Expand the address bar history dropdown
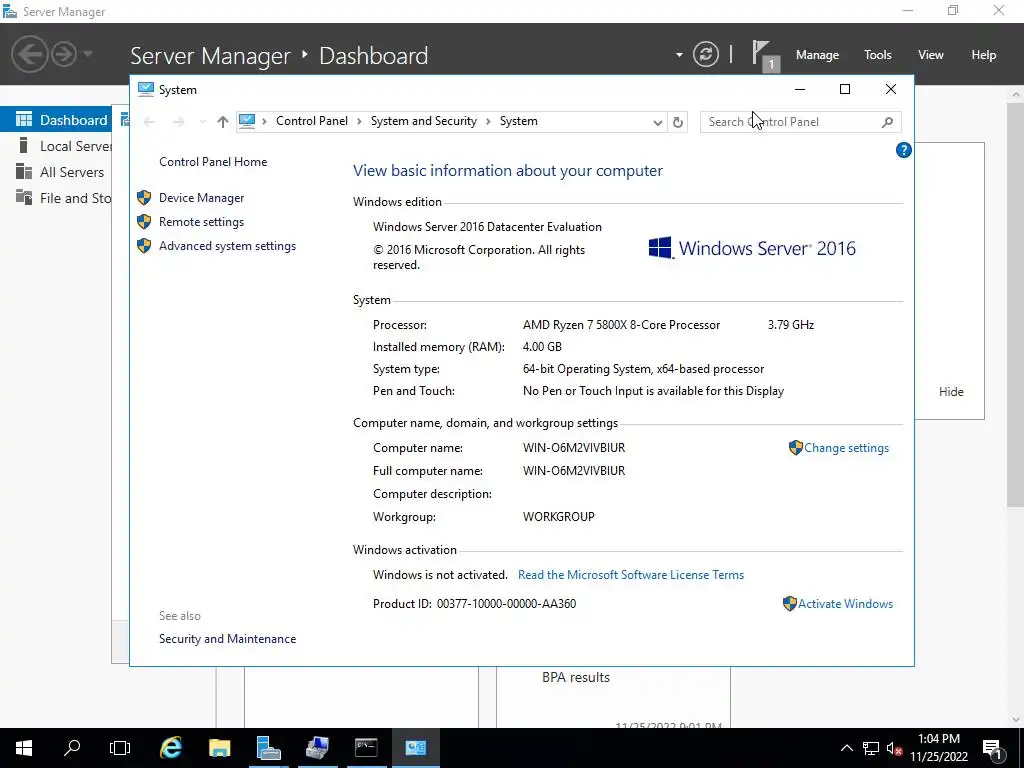This screenshot has height=768, width=1024. [x=658, y=122]
